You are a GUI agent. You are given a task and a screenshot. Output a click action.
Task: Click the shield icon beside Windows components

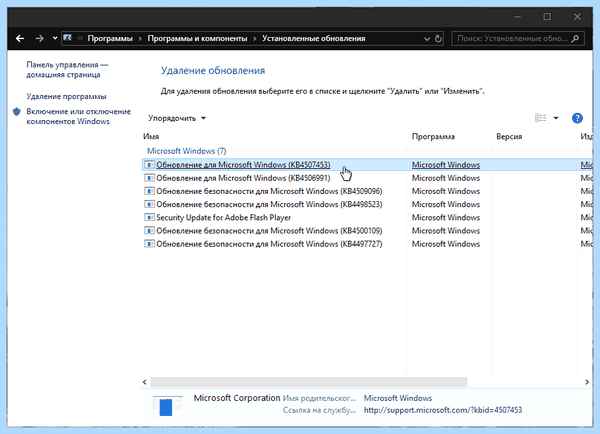coord(16,111)
